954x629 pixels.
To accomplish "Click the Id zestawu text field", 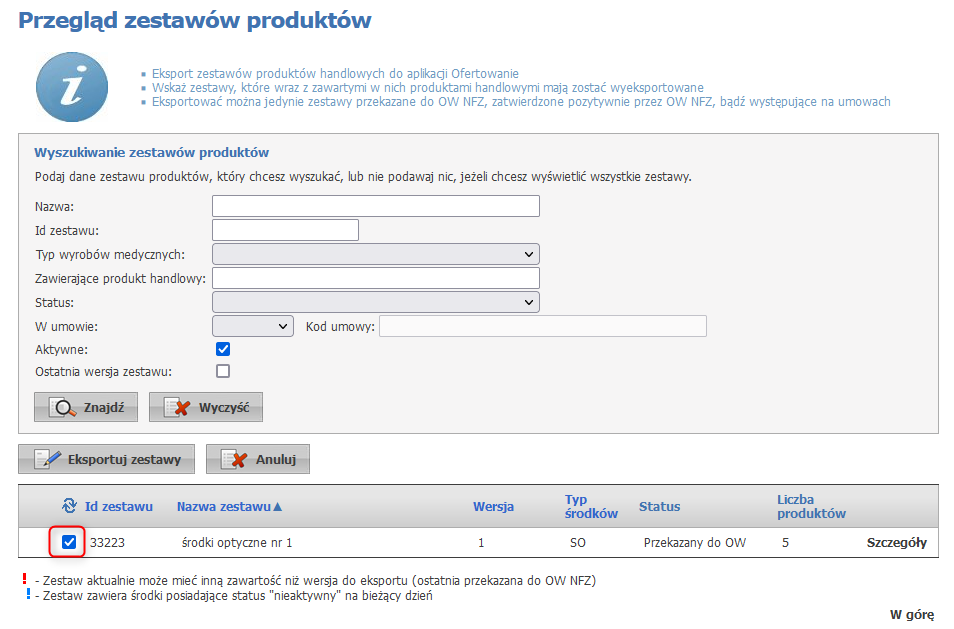I will 285,230.
